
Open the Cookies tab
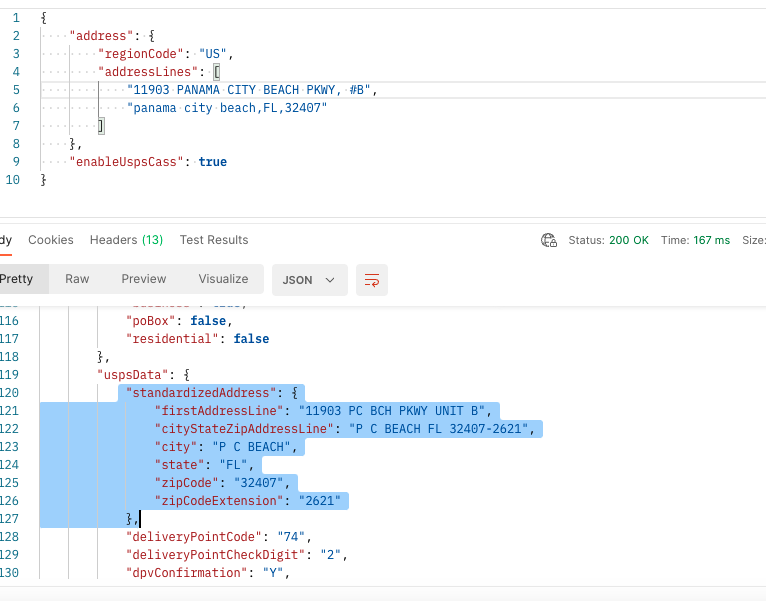pyautogui.click(x=51, y=240)
